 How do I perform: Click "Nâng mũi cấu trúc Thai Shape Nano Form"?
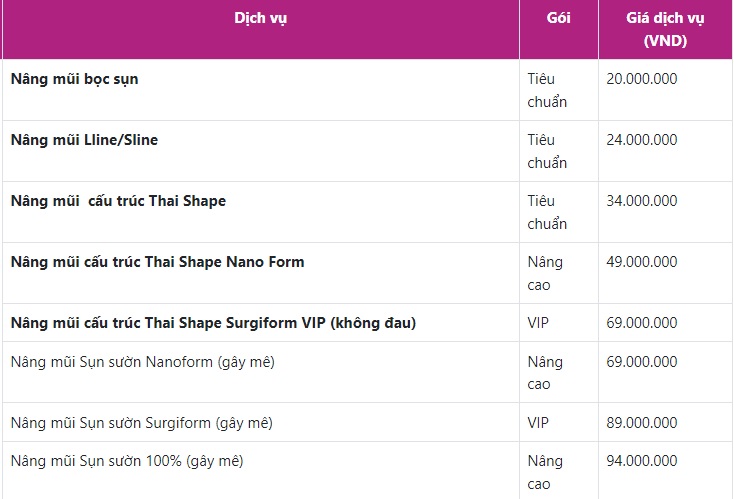point(158,262)
